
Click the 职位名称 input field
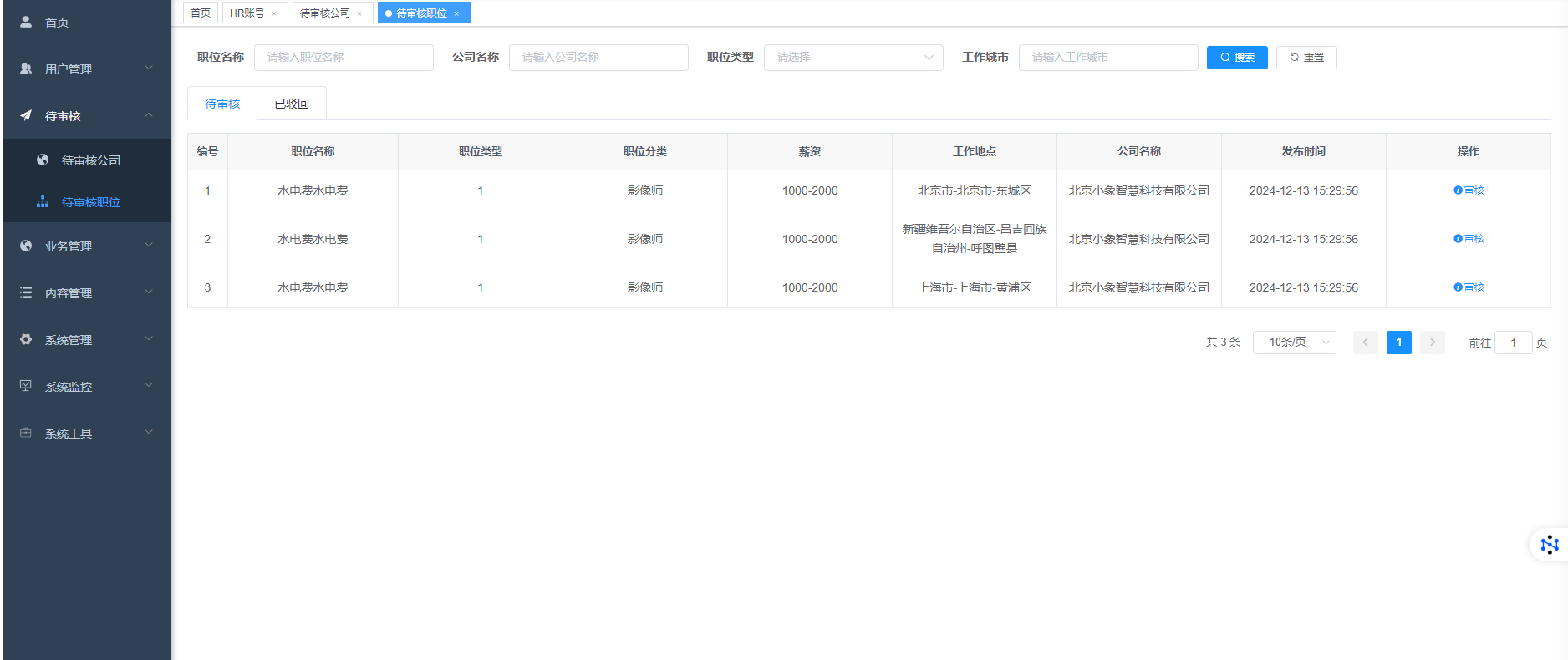click(x=344, y=57)
